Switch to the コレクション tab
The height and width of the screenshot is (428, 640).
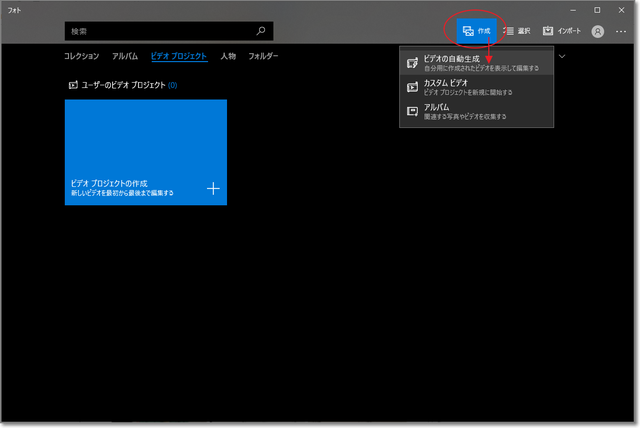coord(82,57)
